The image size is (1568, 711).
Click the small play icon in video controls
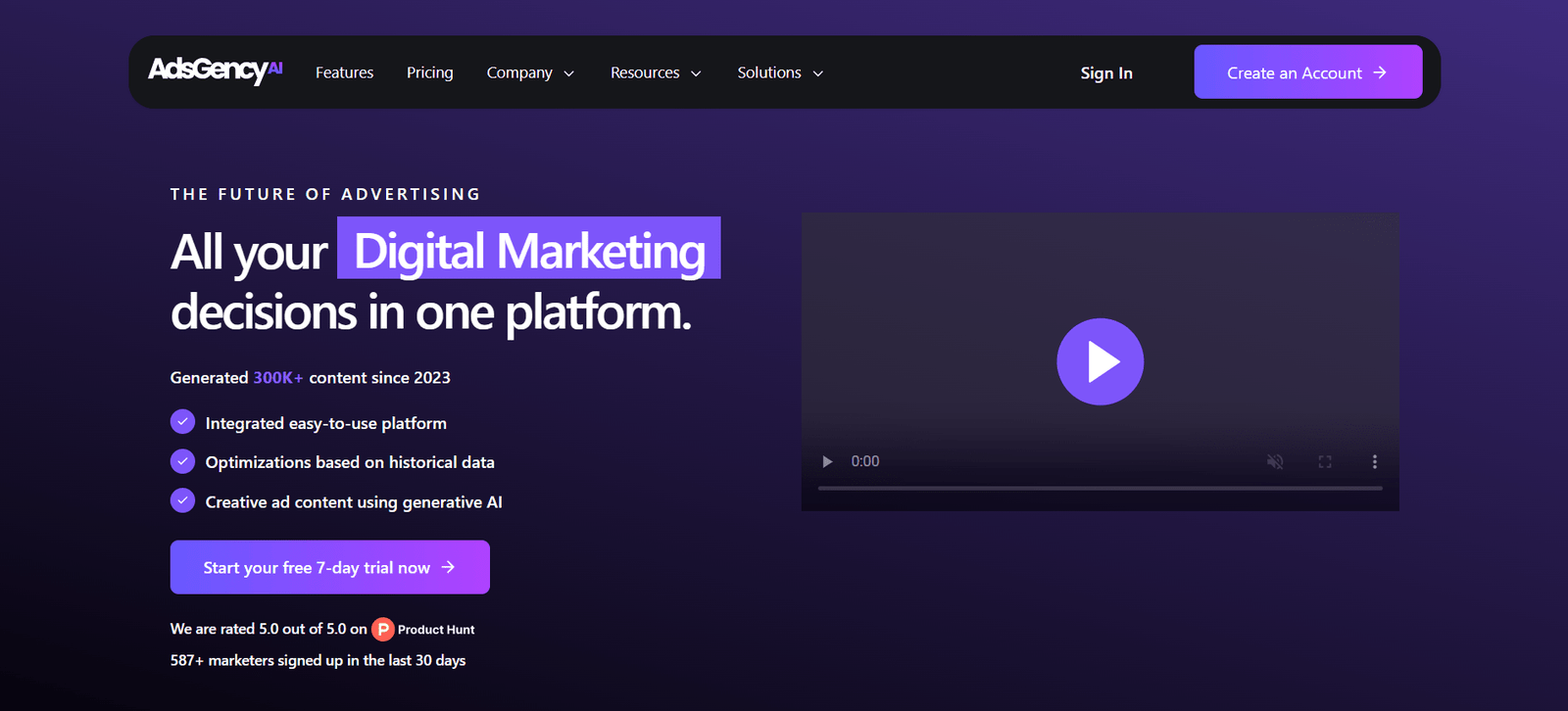click(827, 461)
